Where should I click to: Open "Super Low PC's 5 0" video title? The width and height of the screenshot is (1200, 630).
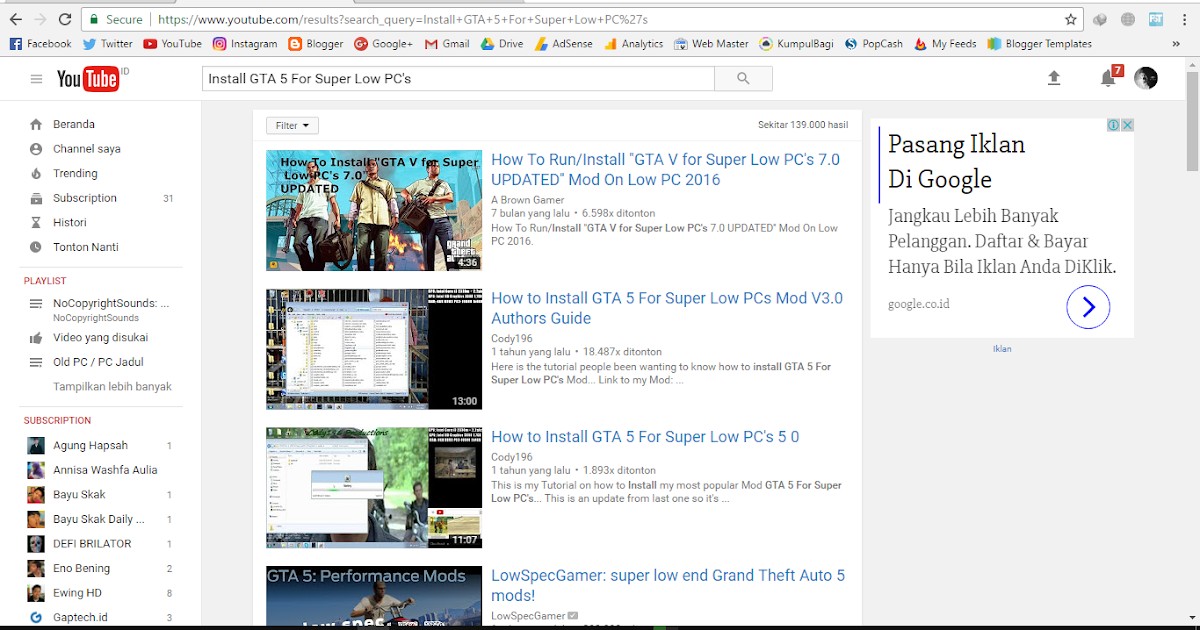(645, 437)
